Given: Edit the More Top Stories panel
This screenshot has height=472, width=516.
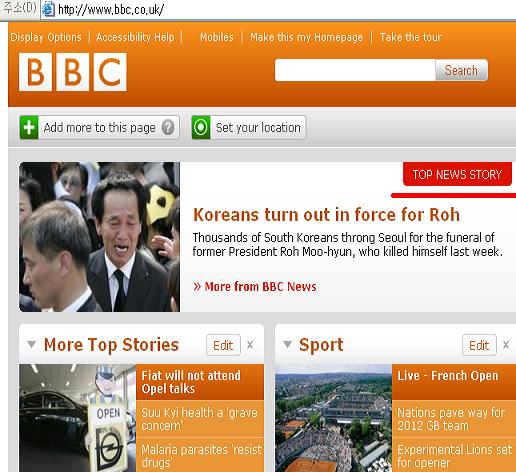Looking at the screenshot, I should point(223,345).
